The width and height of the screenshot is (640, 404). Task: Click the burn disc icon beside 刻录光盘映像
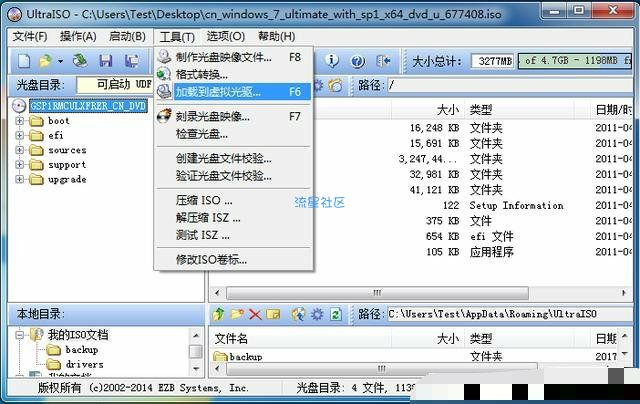[x=164, y=116]
